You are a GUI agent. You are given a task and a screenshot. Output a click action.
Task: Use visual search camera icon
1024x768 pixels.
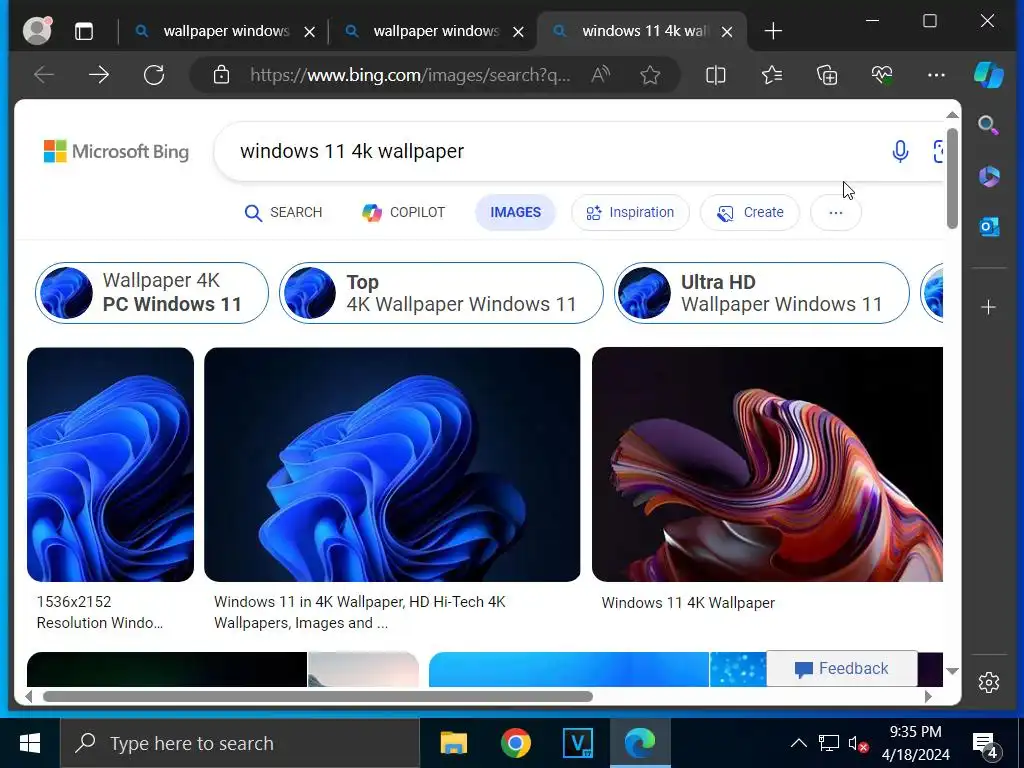[938, 152]
